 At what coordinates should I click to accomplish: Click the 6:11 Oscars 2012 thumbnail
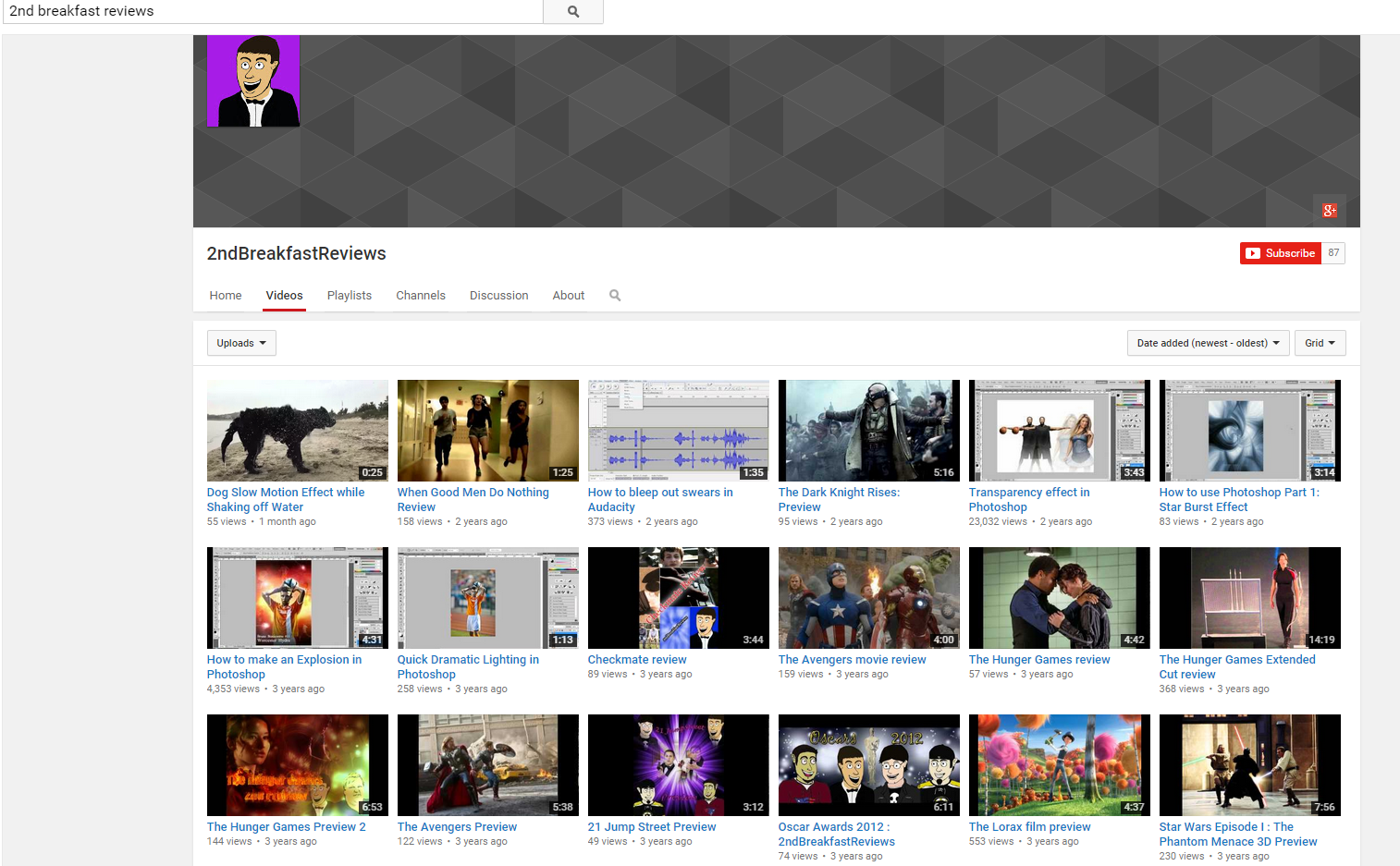click(869, 765)
